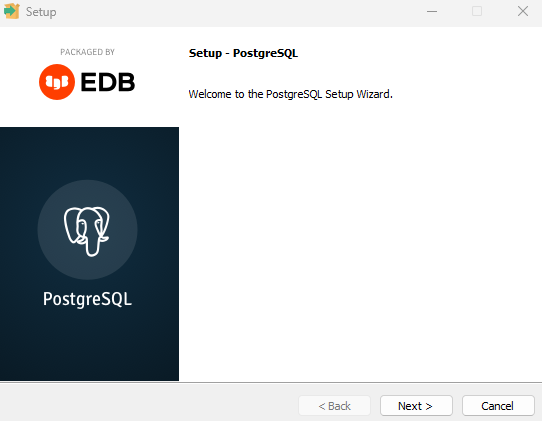The image size is (542, 421).
Task: Click the orange circular EDB logo
Action: click(57, 82)
